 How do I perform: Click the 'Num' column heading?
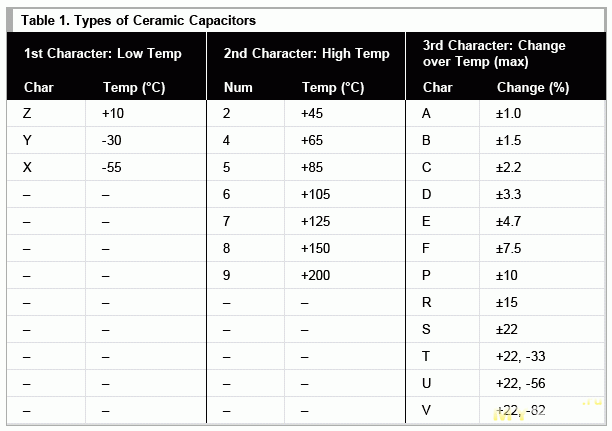click(238, 87)
